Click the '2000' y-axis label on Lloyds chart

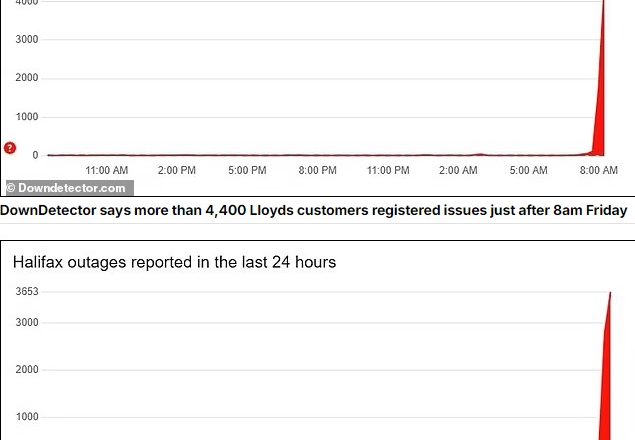pos(27,78)
